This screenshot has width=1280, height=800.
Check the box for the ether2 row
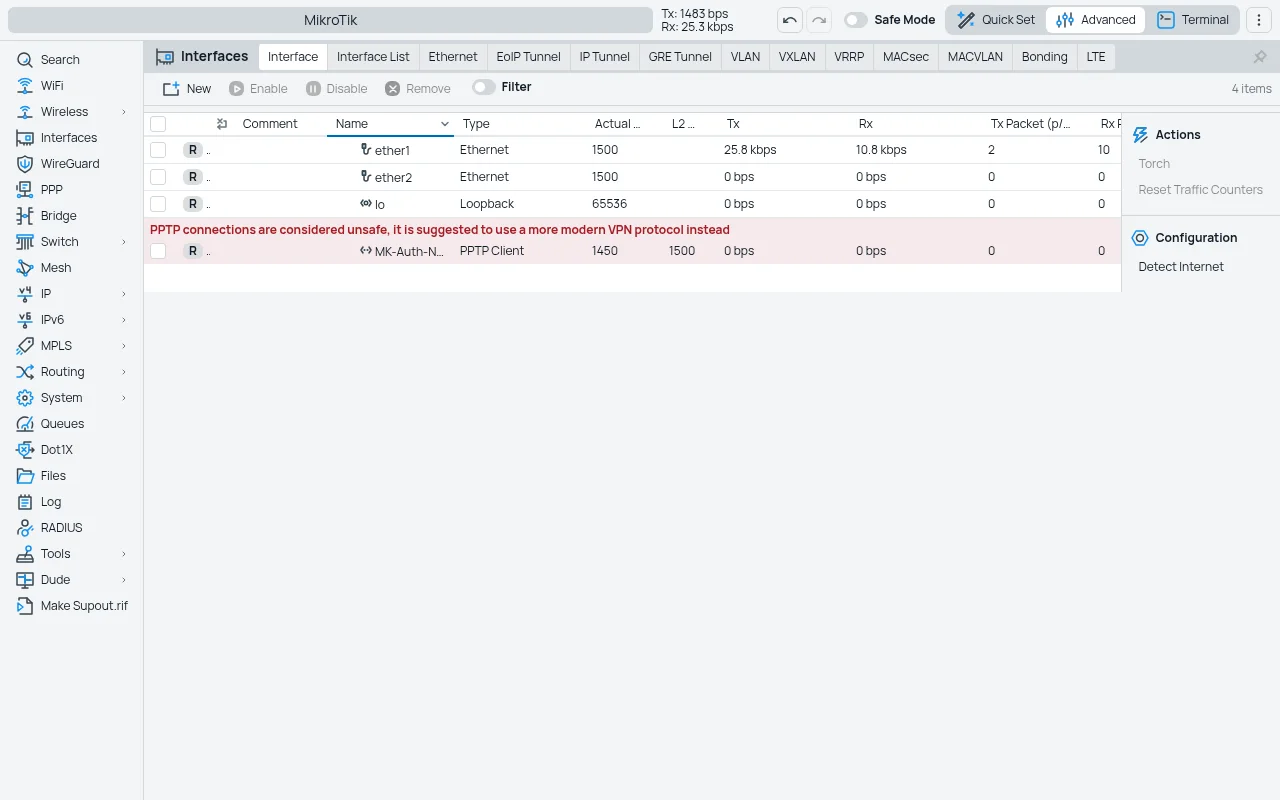click(x=158, y=177)
